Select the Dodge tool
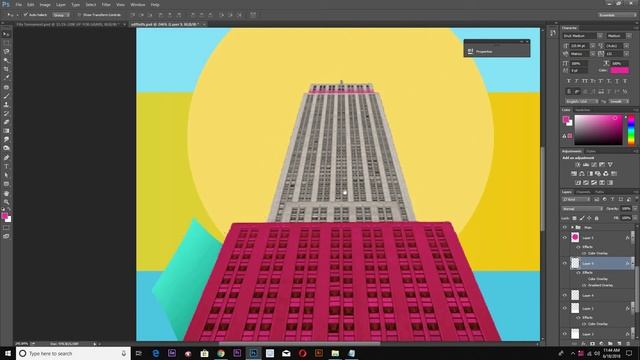Screen dimensions: 640x360 pyautogui.click(x=6, y=148)
